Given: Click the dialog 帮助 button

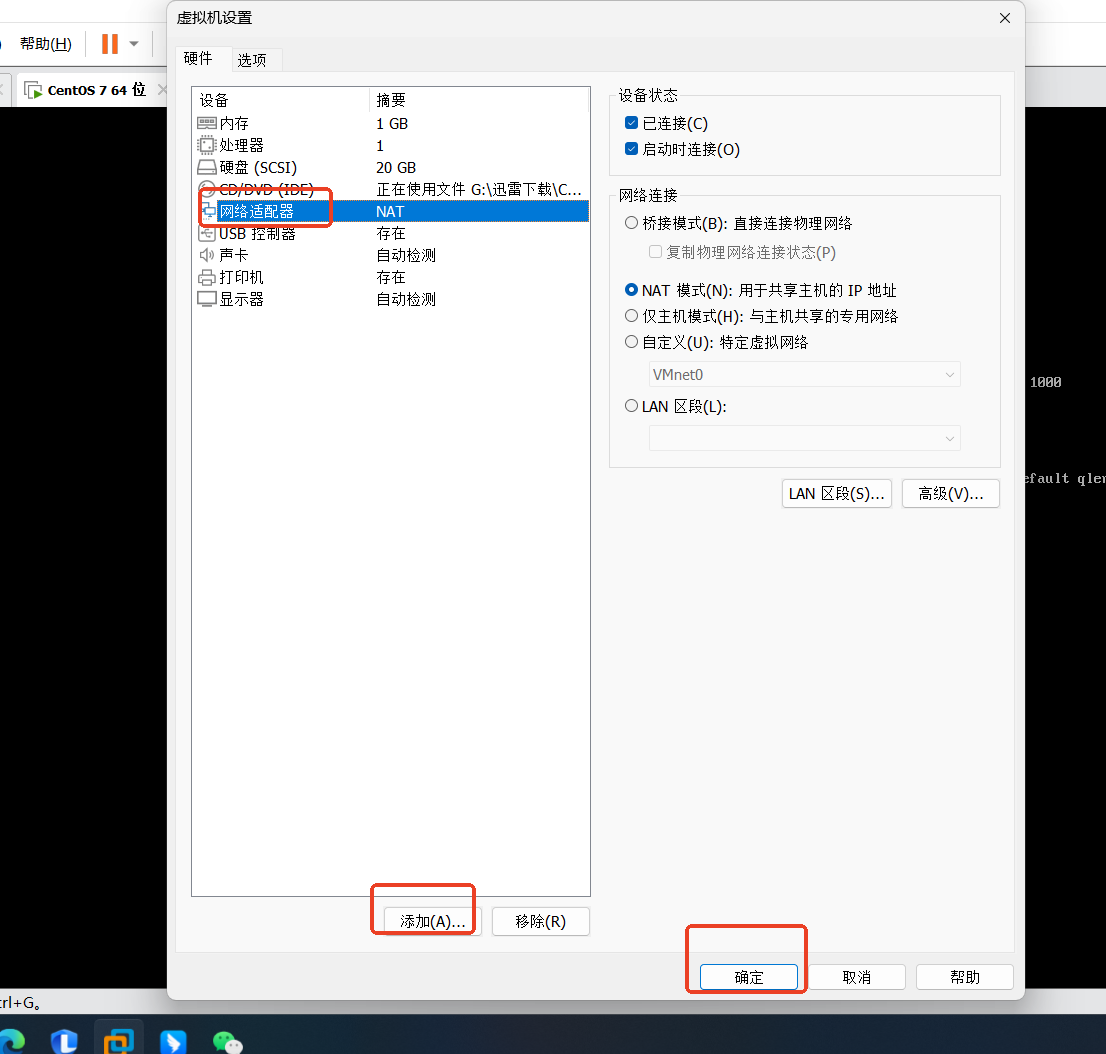Looking at the screenshot, I should 964,977.
